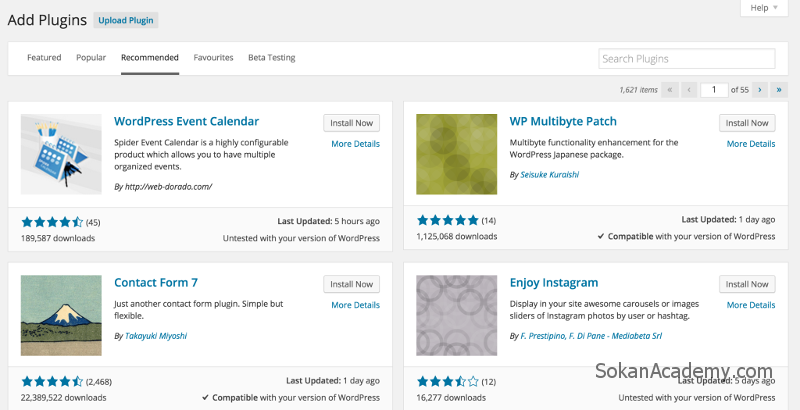
Task: Click star rating of WordPress Event Calendar
Action: pyautogui.click(x=52, y=222)
